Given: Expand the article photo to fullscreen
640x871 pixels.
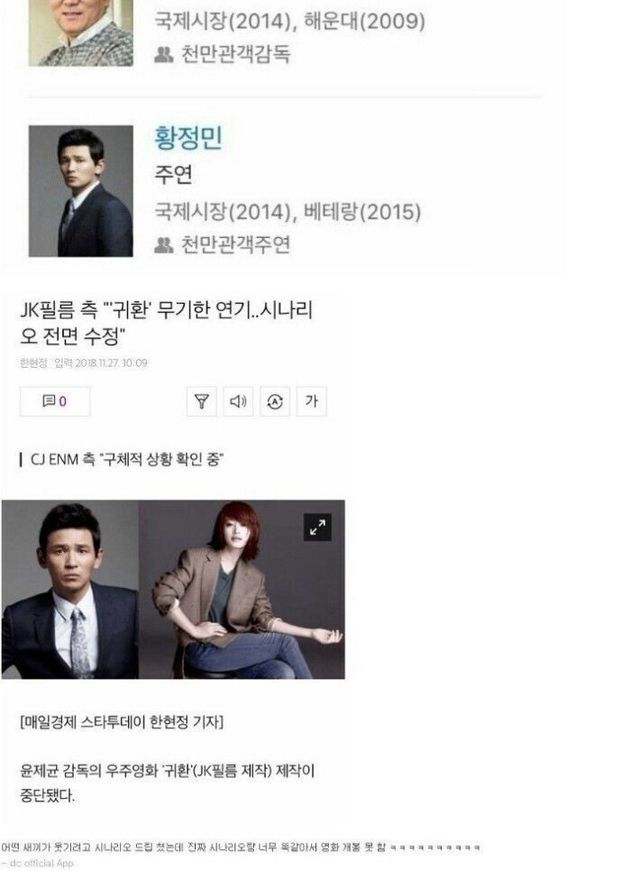Looking at the screenshot, I should [318, 527].
